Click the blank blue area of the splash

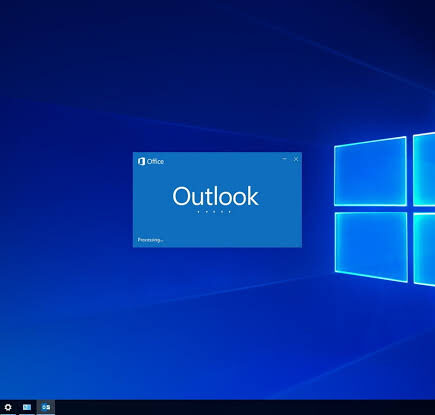[x=217, y=228]
